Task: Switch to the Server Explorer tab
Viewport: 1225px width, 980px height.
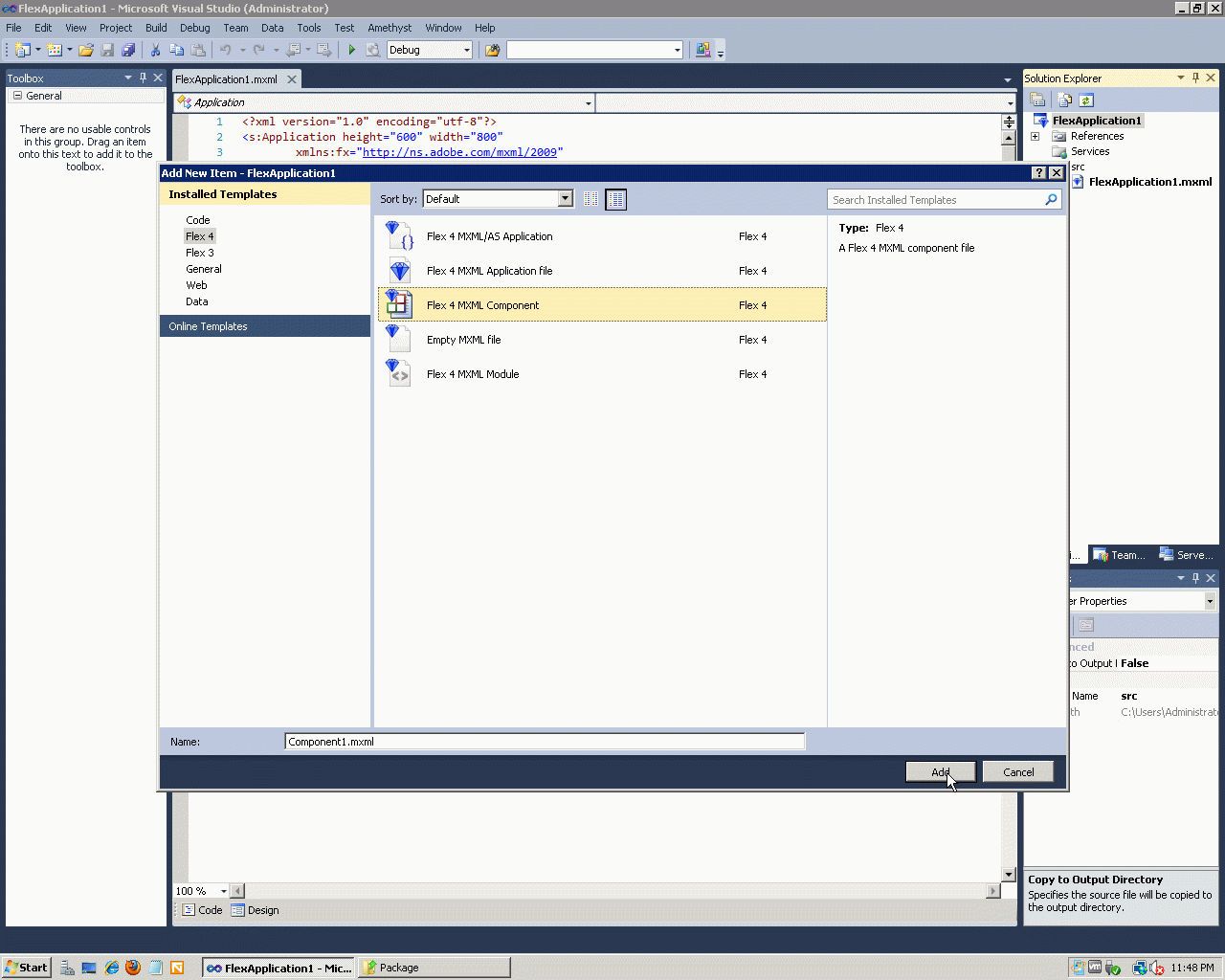Action: point(1187,555)
